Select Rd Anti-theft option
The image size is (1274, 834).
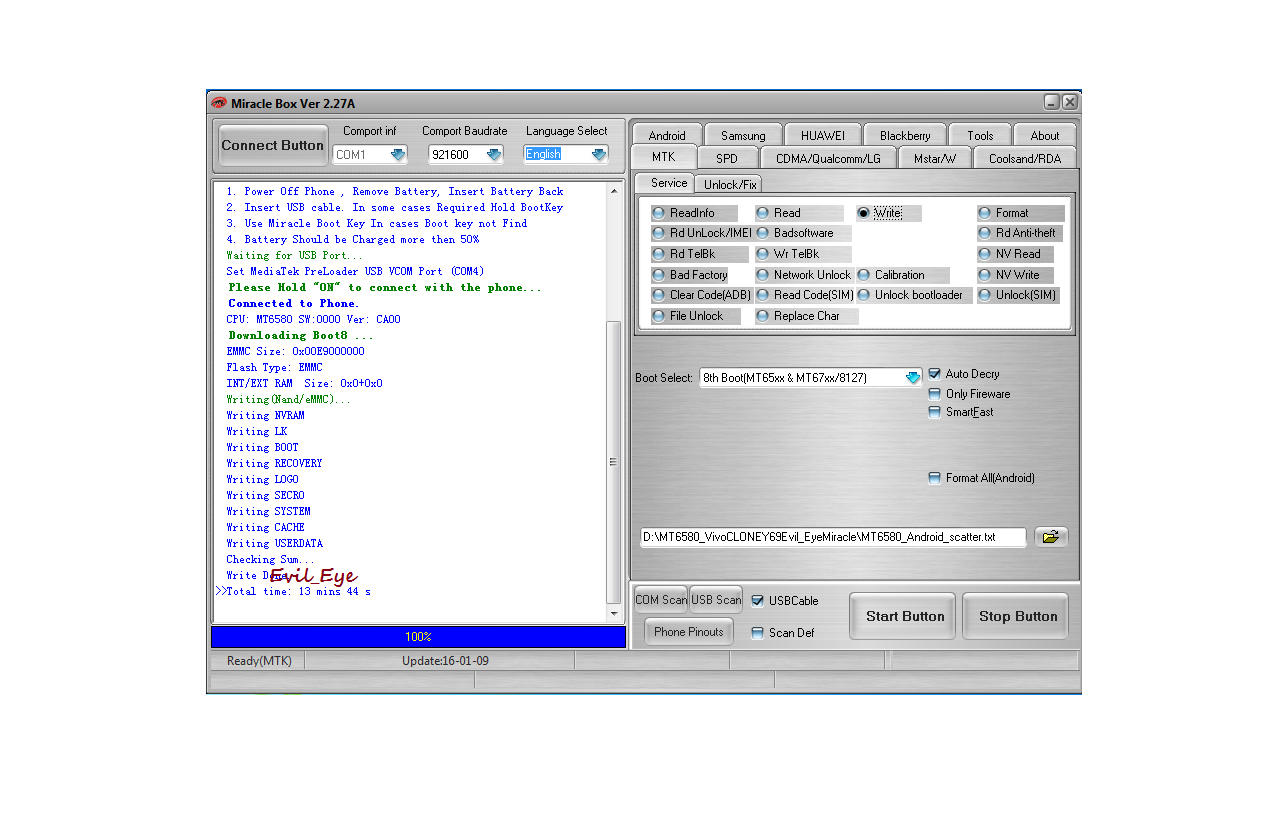click(1020, 233)
